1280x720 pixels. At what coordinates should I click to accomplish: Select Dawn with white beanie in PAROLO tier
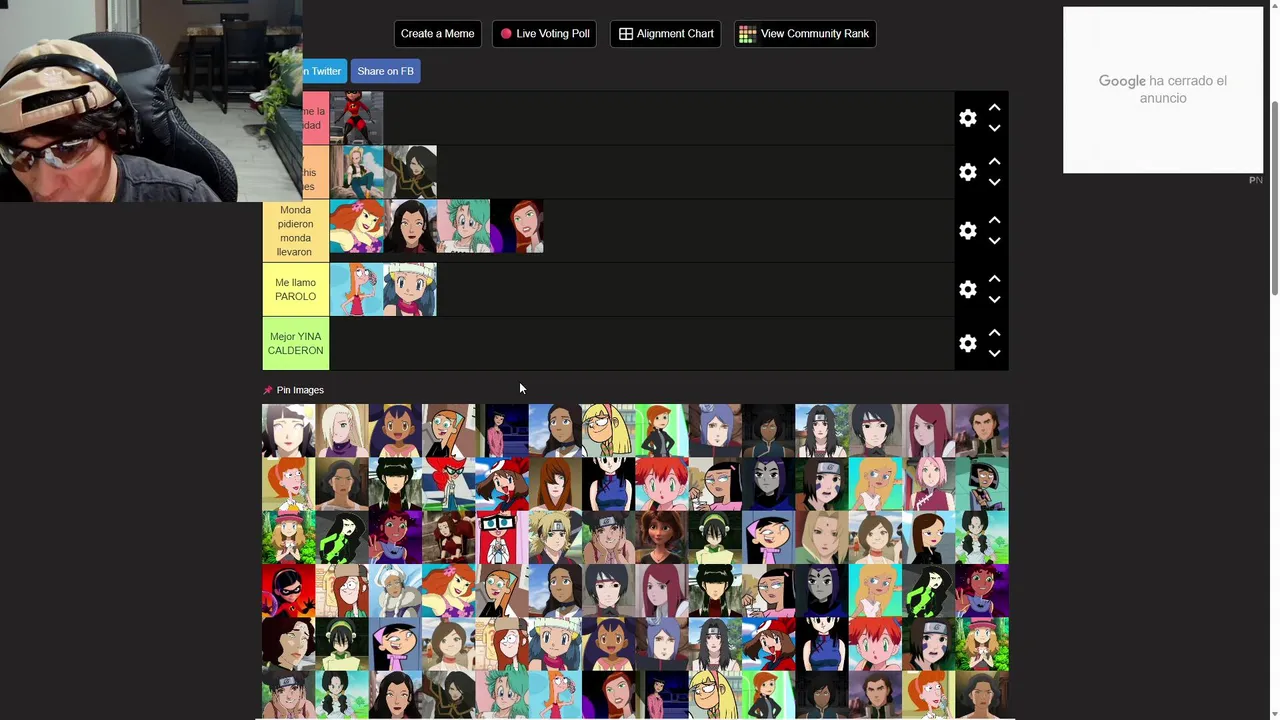[x=410, y=290]
